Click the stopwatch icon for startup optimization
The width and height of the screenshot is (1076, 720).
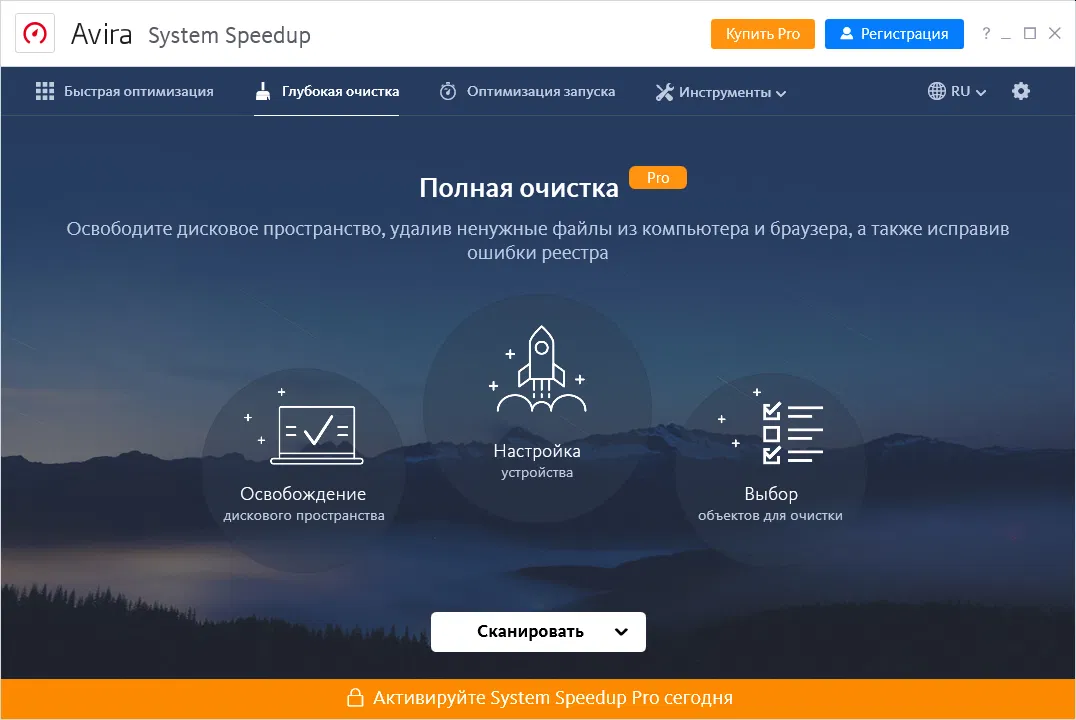(x=447, y=91)
